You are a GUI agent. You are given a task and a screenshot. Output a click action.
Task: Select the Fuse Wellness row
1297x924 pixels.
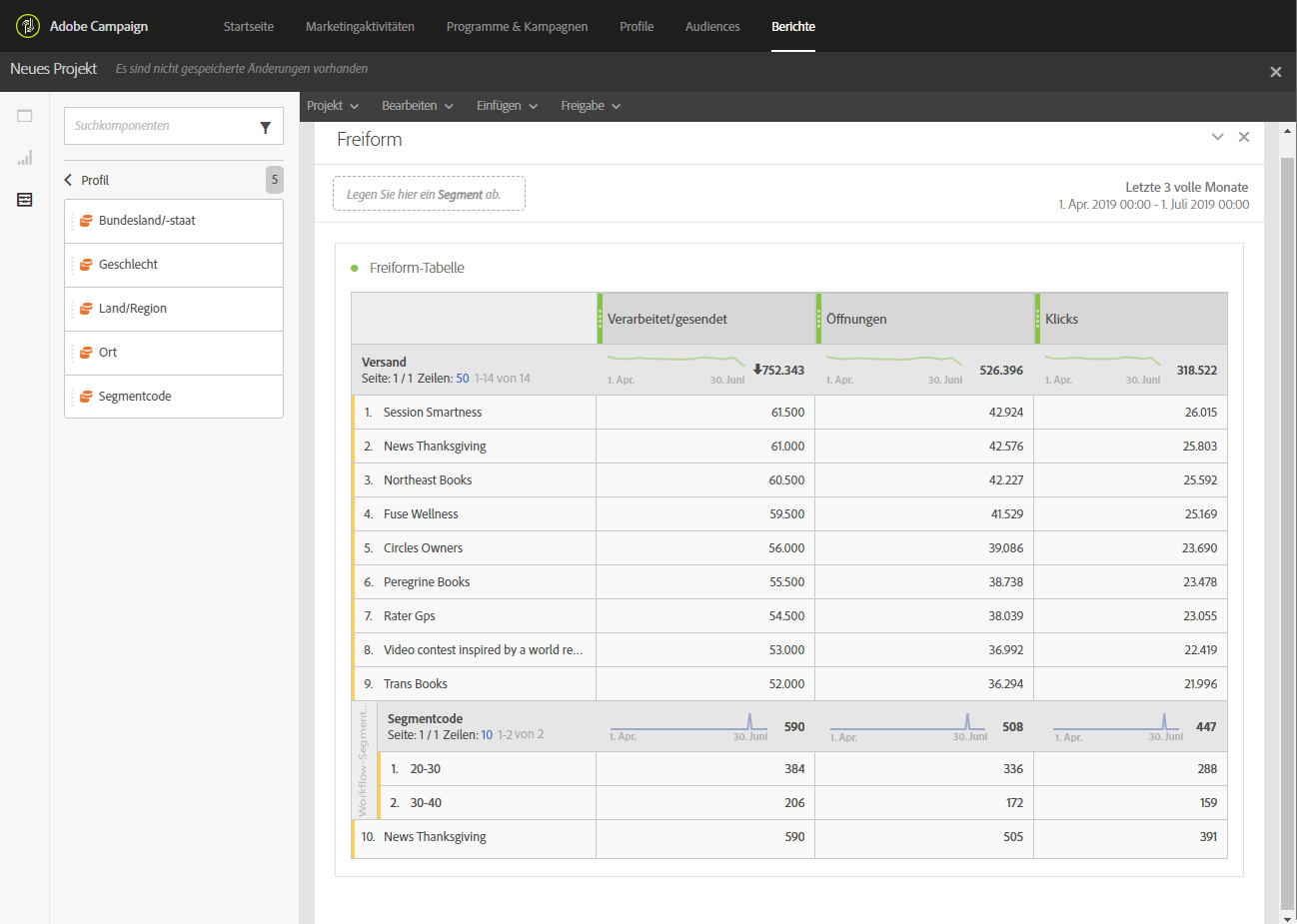click(x=789, y=514)
